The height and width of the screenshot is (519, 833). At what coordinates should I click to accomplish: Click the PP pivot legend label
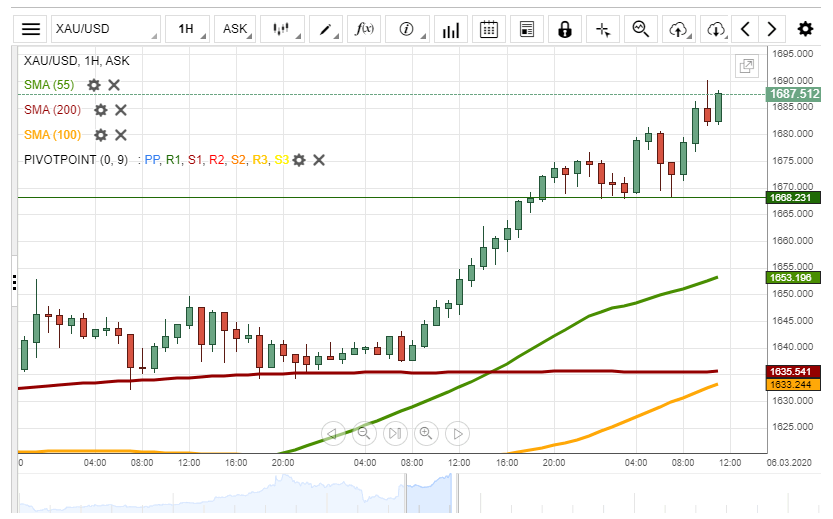(x=151, y=160)
